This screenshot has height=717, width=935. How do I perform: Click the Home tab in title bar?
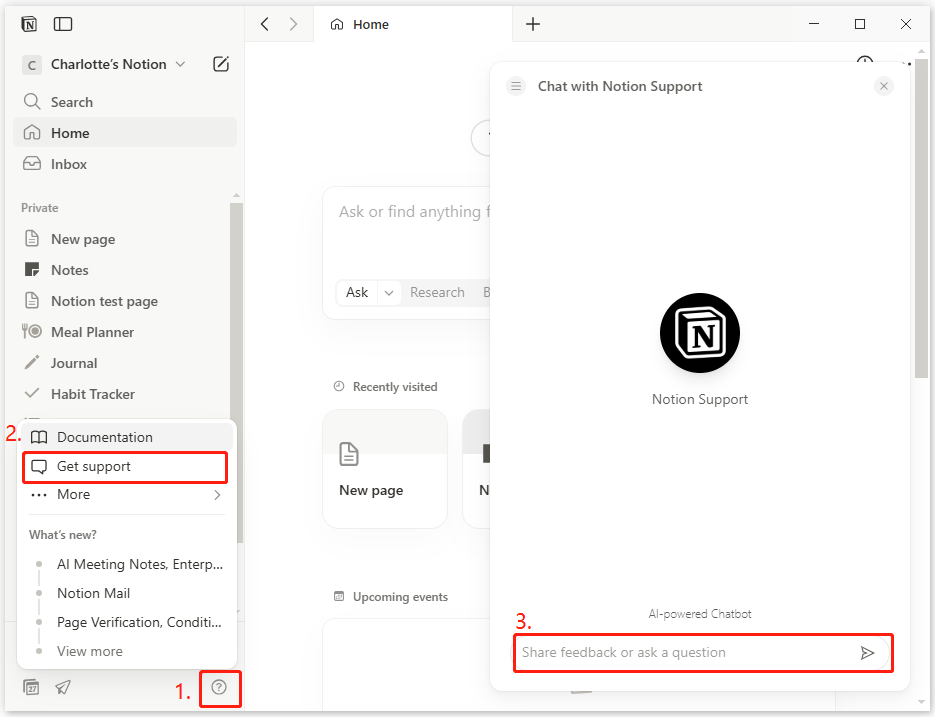click(x=413, y=24)
